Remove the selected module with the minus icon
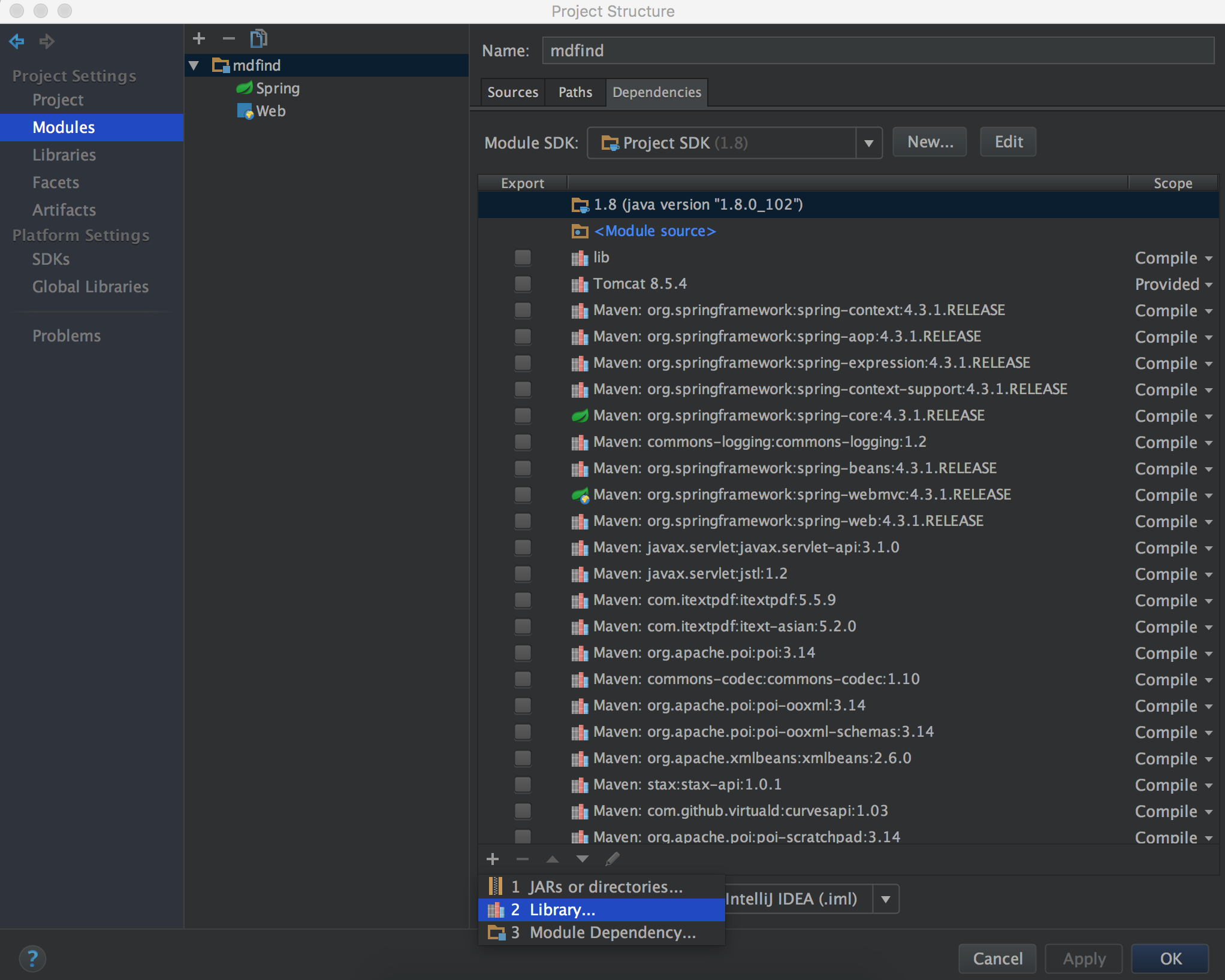The image size is (1225, 980). (x=229, y=39)
